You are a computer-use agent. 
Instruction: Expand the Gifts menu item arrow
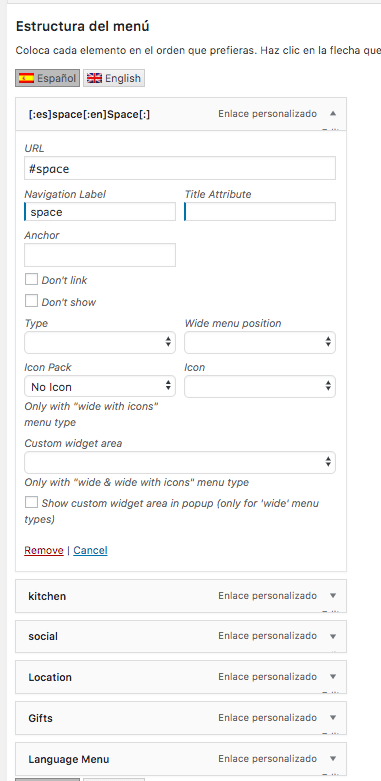tap(333, 718)
